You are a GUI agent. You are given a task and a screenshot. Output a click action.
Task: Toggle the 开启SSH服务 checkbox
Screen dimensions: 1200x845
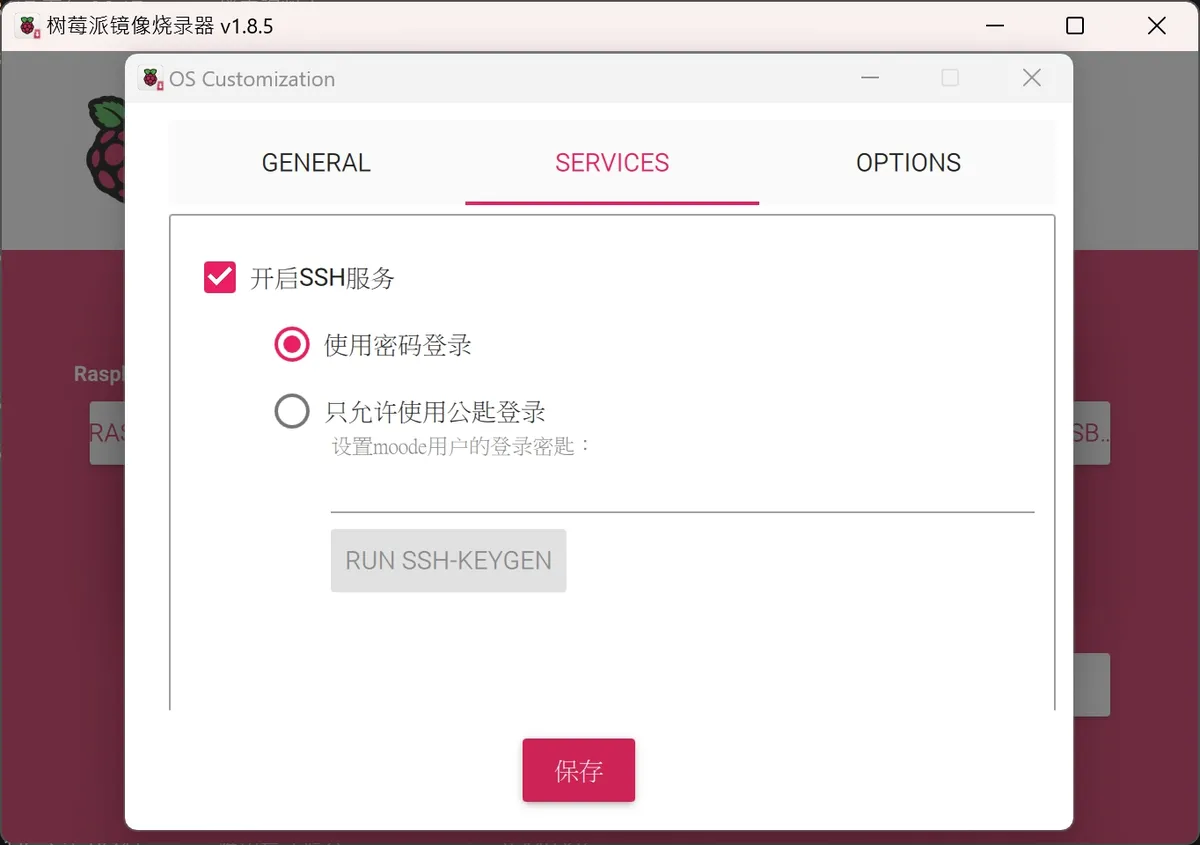point(220,277)
